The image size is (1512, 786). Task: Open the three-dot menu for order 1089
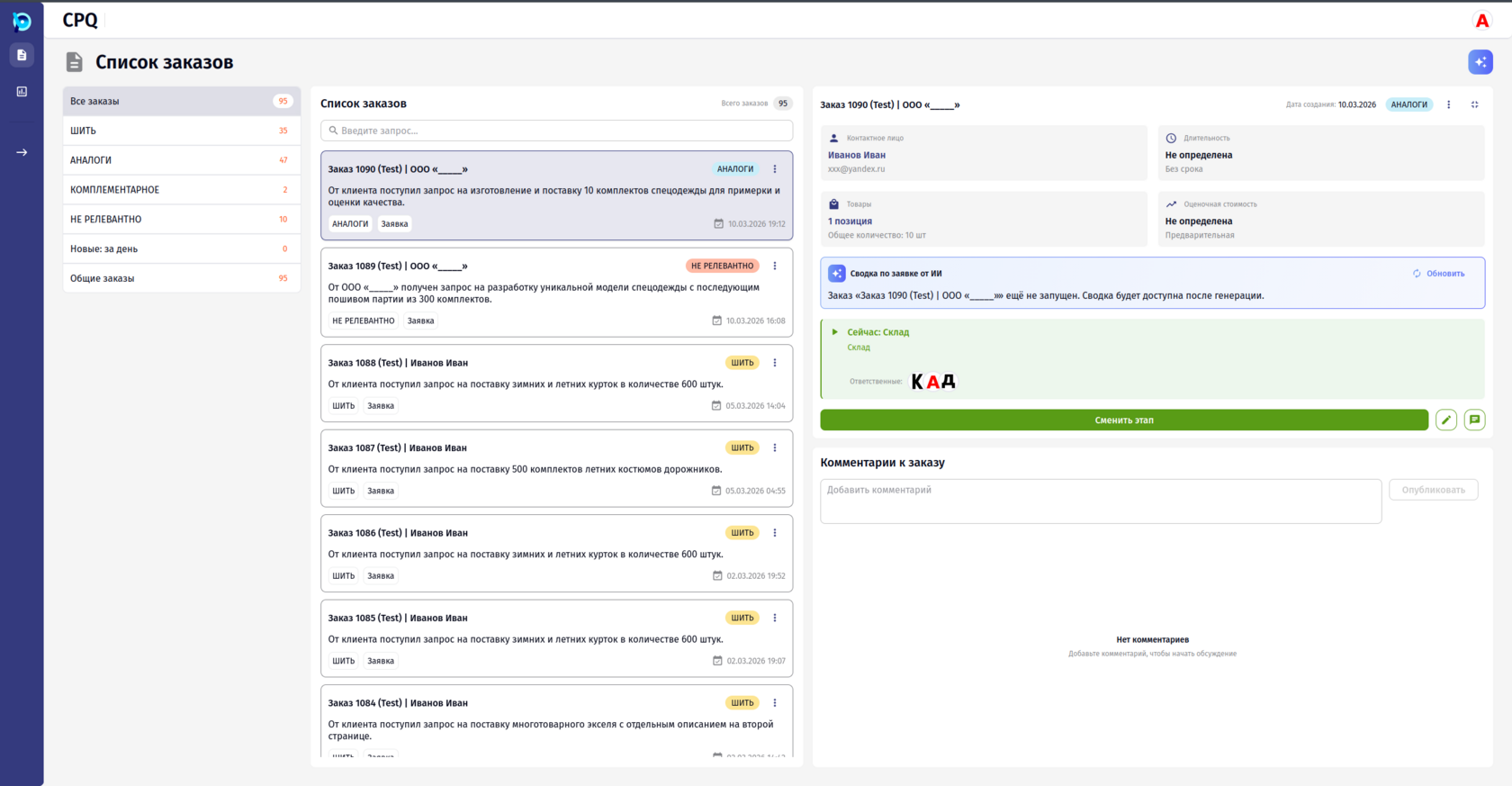coord(774,266)
